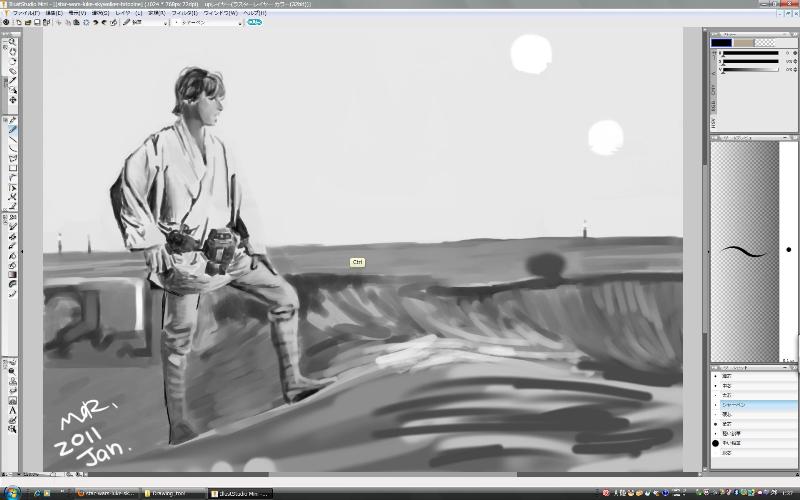Open the フィルタ menu

[x=185, y=13]
